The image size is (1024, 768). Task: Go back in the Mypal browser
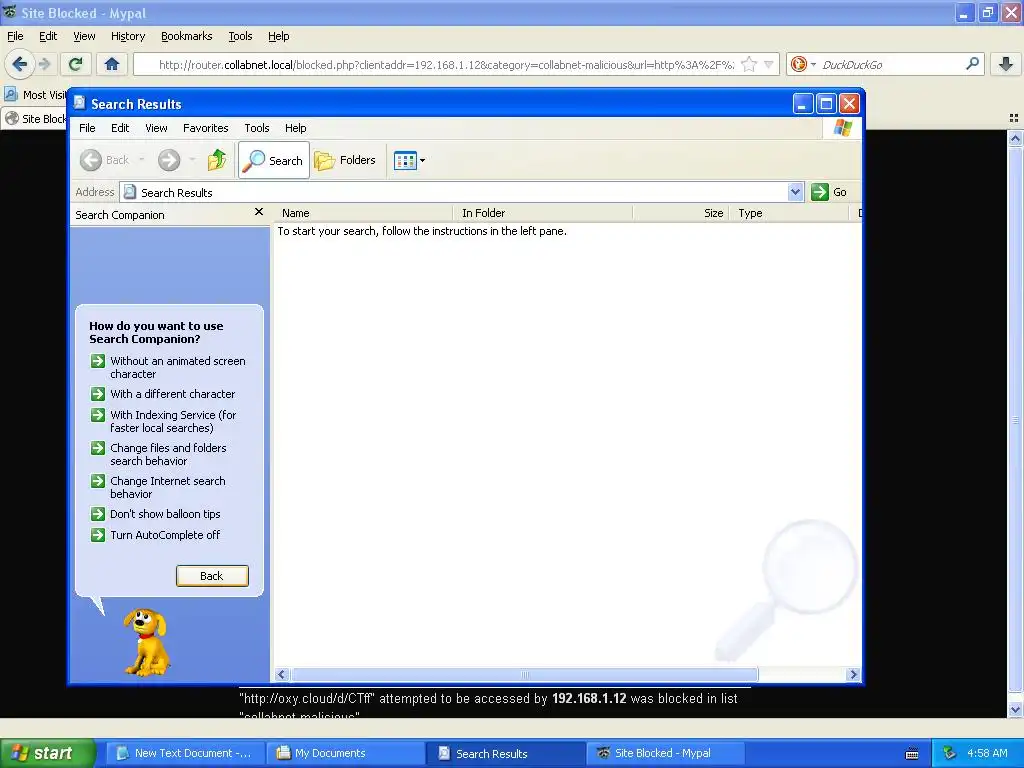click(x=20, y=64)
